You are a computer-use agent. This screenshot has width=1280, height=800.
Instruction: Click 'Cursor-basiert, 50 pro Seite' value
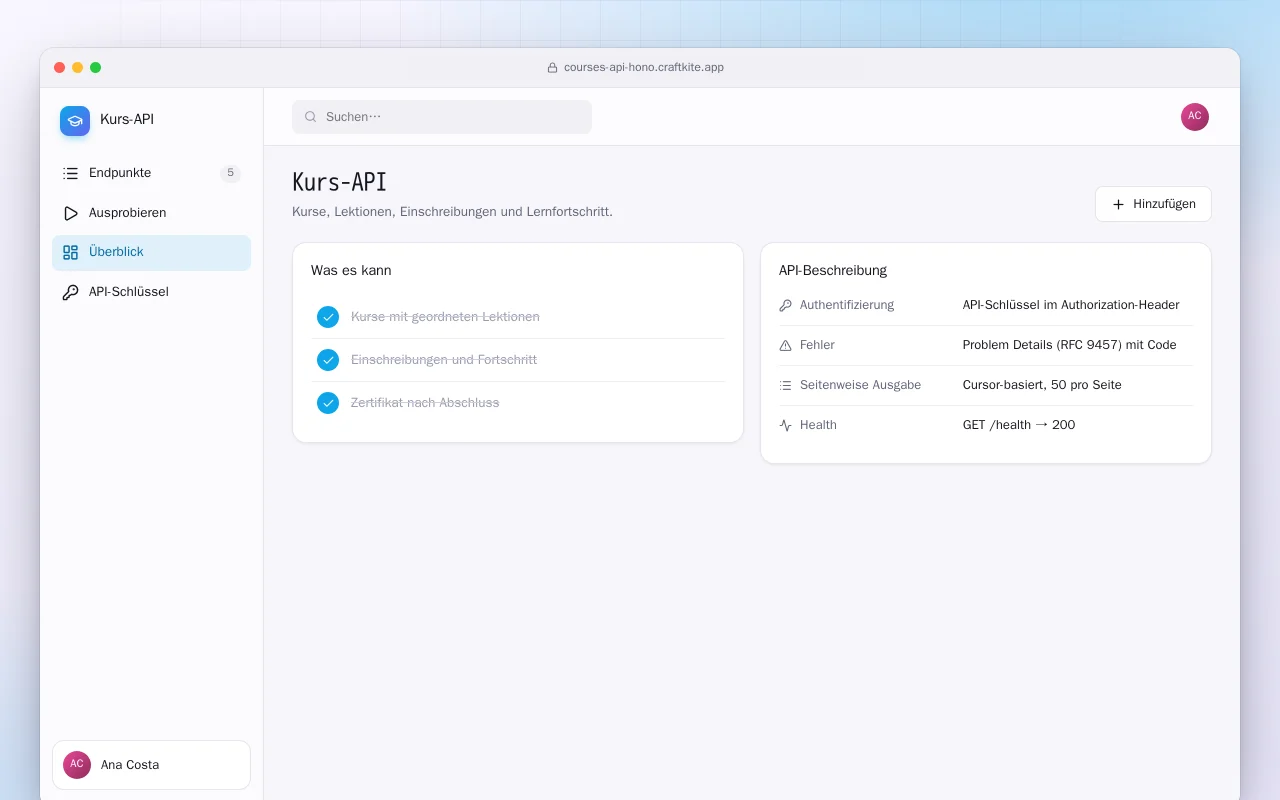(x=1042, y=385)
